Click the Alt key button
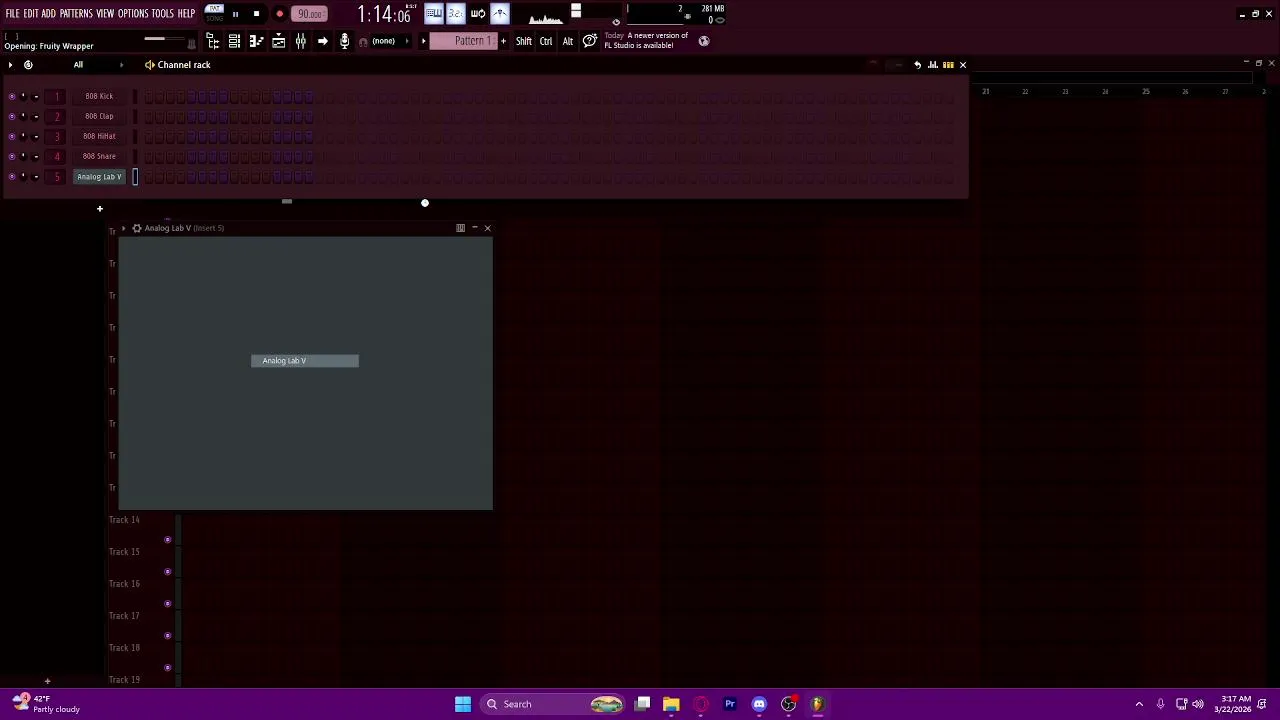 click(568, 41)
